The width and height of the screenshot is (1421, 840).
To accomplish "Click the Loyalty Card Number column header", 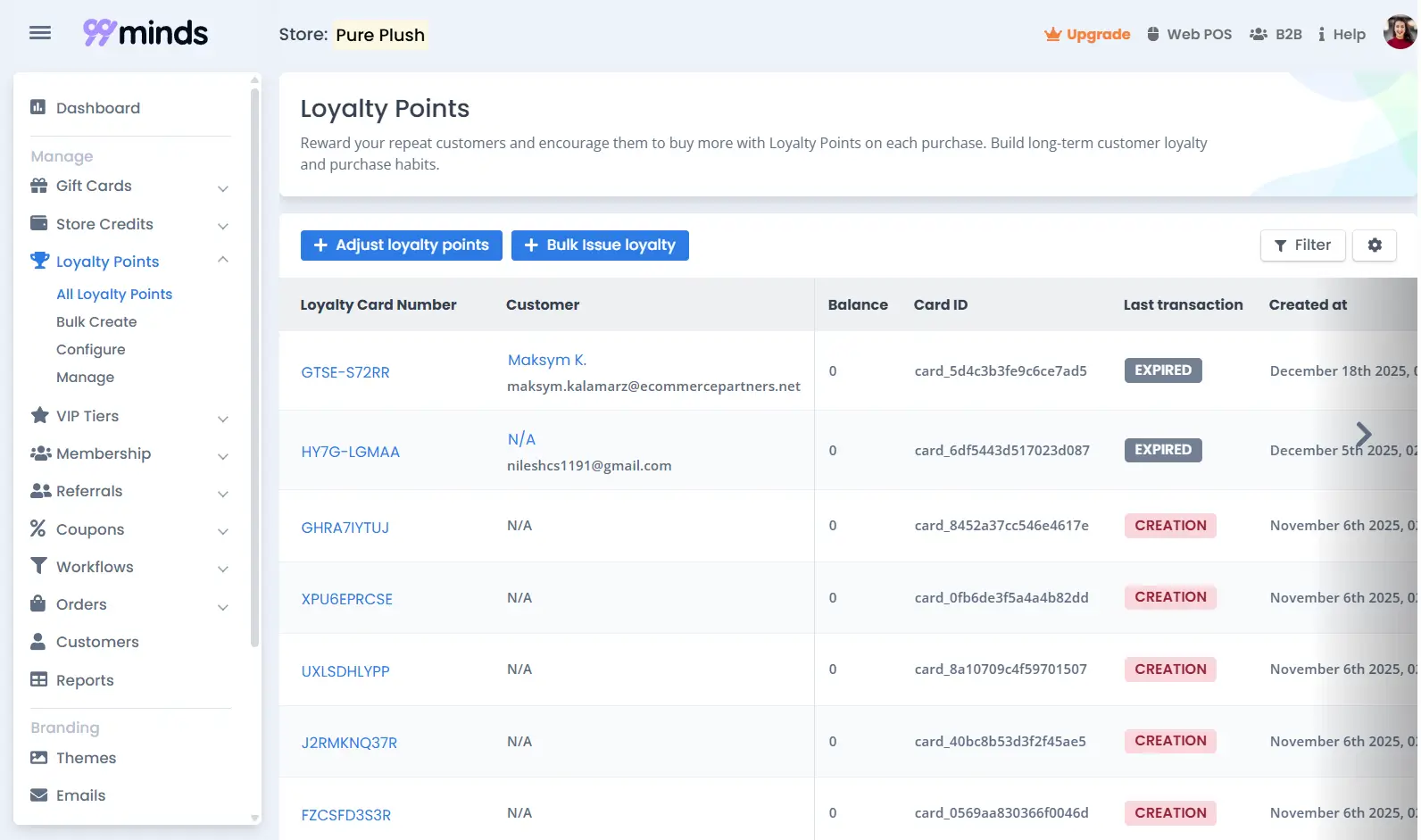I will [378, 304].
